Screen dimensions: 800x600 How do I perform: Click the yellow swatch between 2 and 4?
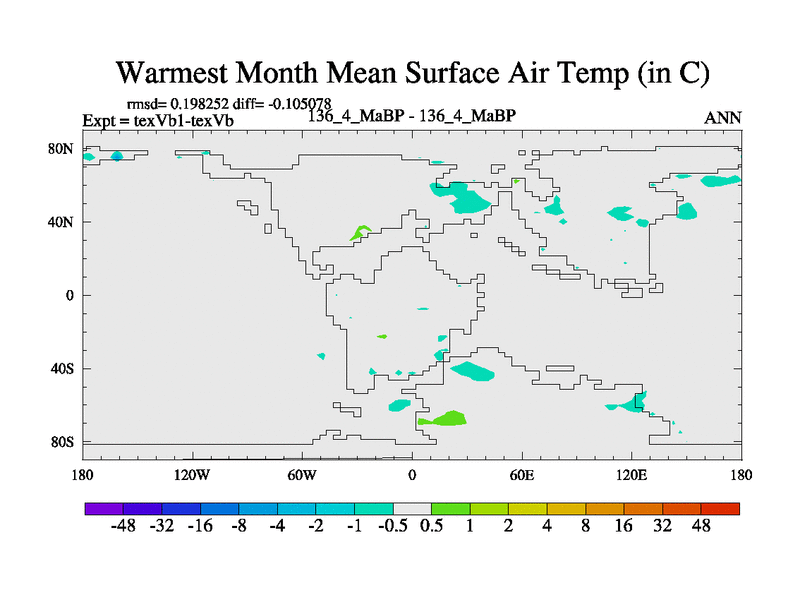[x=528, y=509]
